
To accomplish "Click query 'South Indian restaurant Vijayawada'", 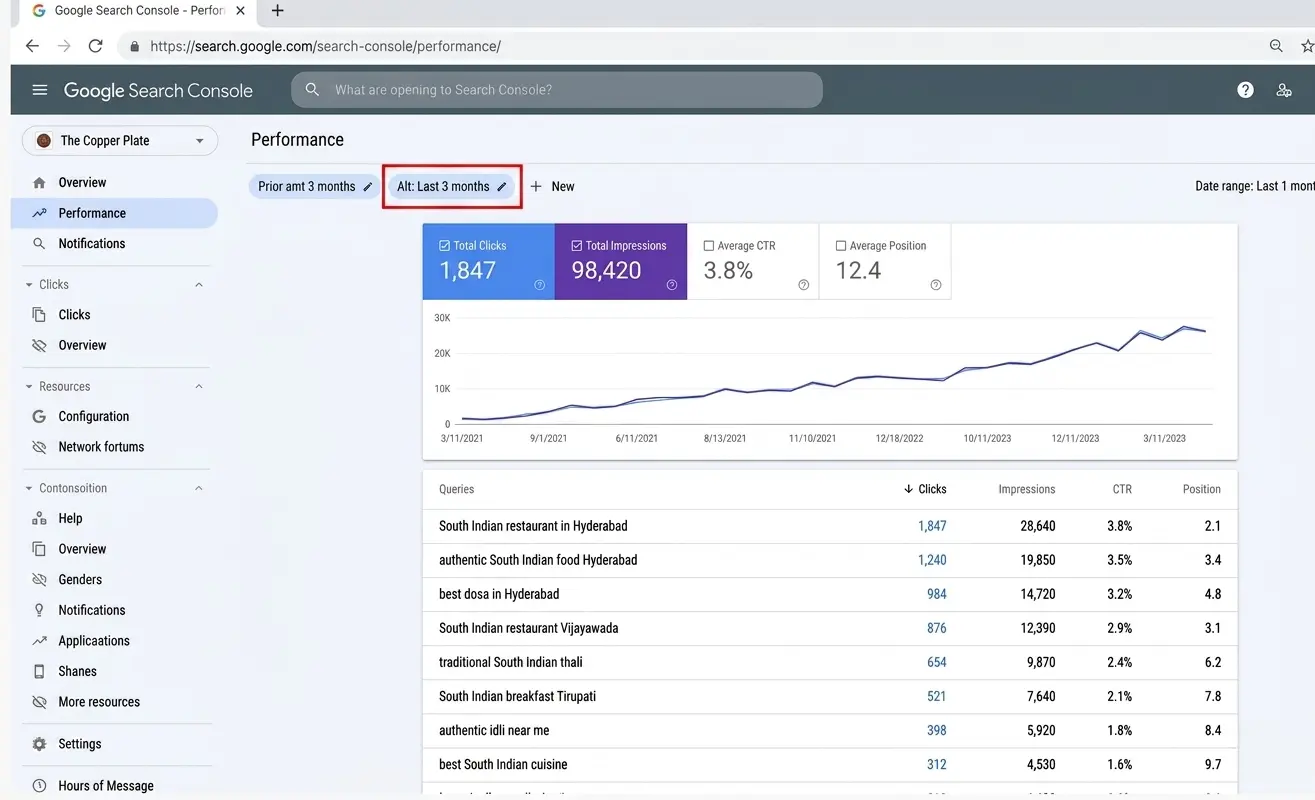I will pyautogui.click(x=528, y=628).
